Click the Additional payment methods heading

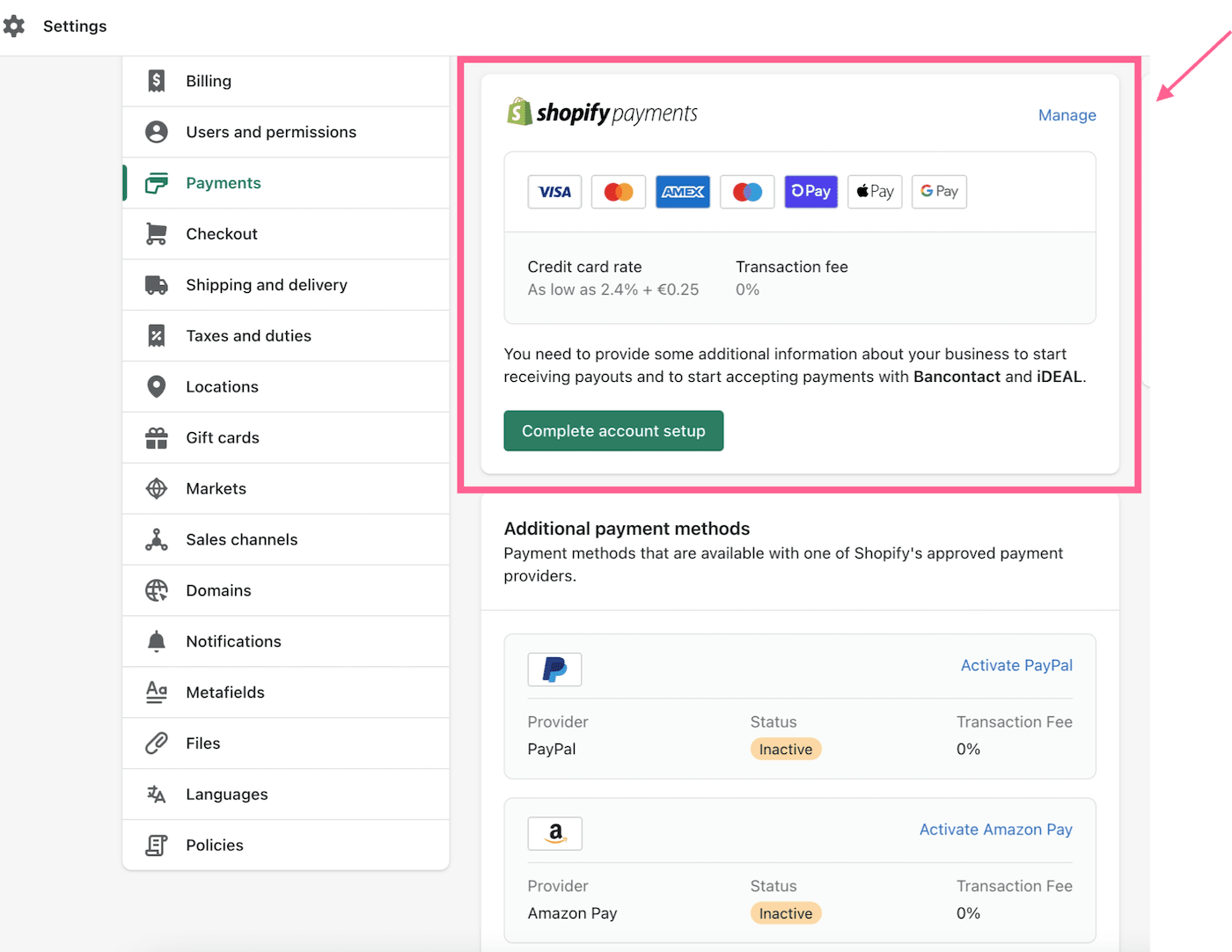[x=627, y=529]
